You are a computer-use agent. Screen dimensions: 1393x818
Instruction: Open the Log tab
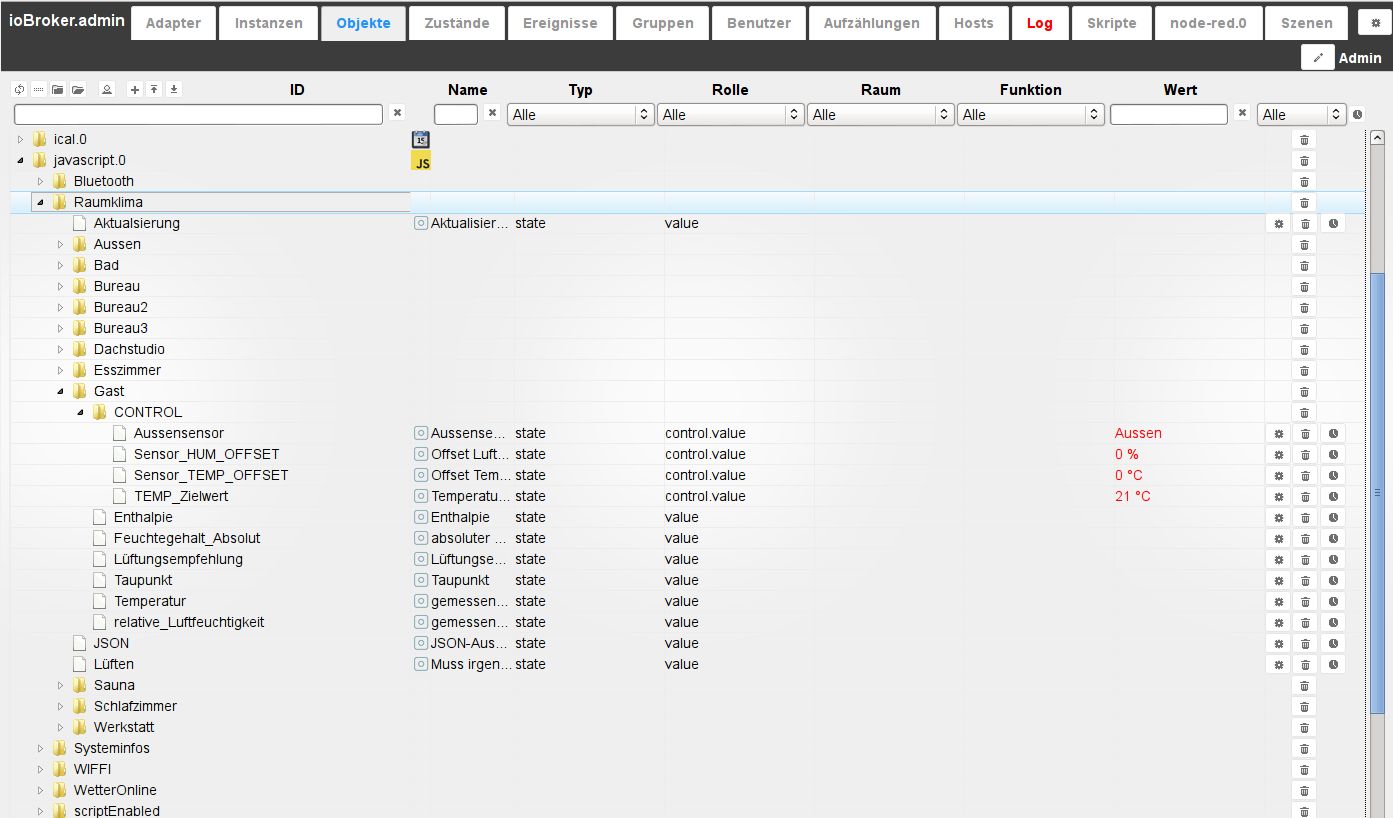pos(1040,23)
